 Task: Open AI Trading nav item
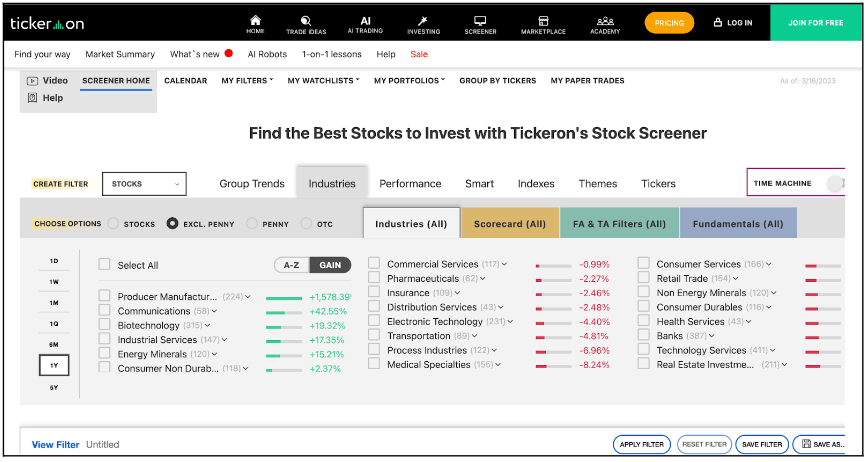pyautogui.click(x=365, y=25)
